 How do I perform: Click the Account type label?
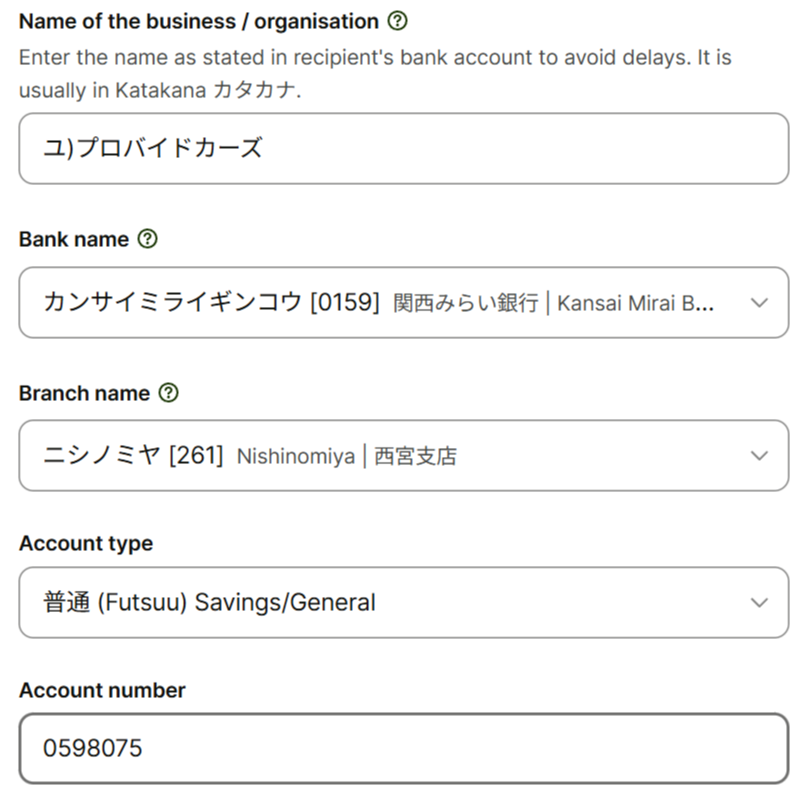[86, 544]
